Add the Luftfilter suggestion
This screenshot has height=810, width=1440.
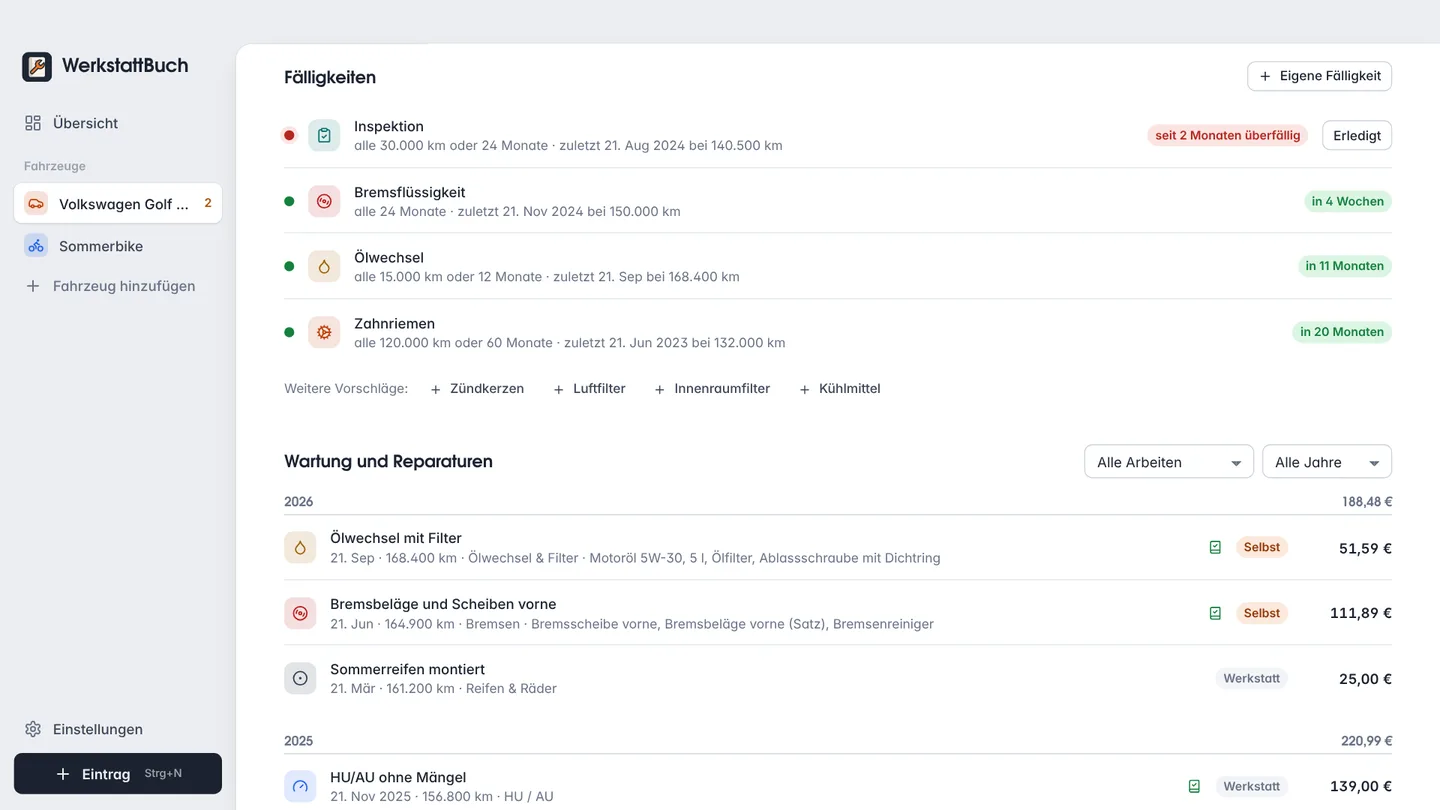tap(590, 389)
